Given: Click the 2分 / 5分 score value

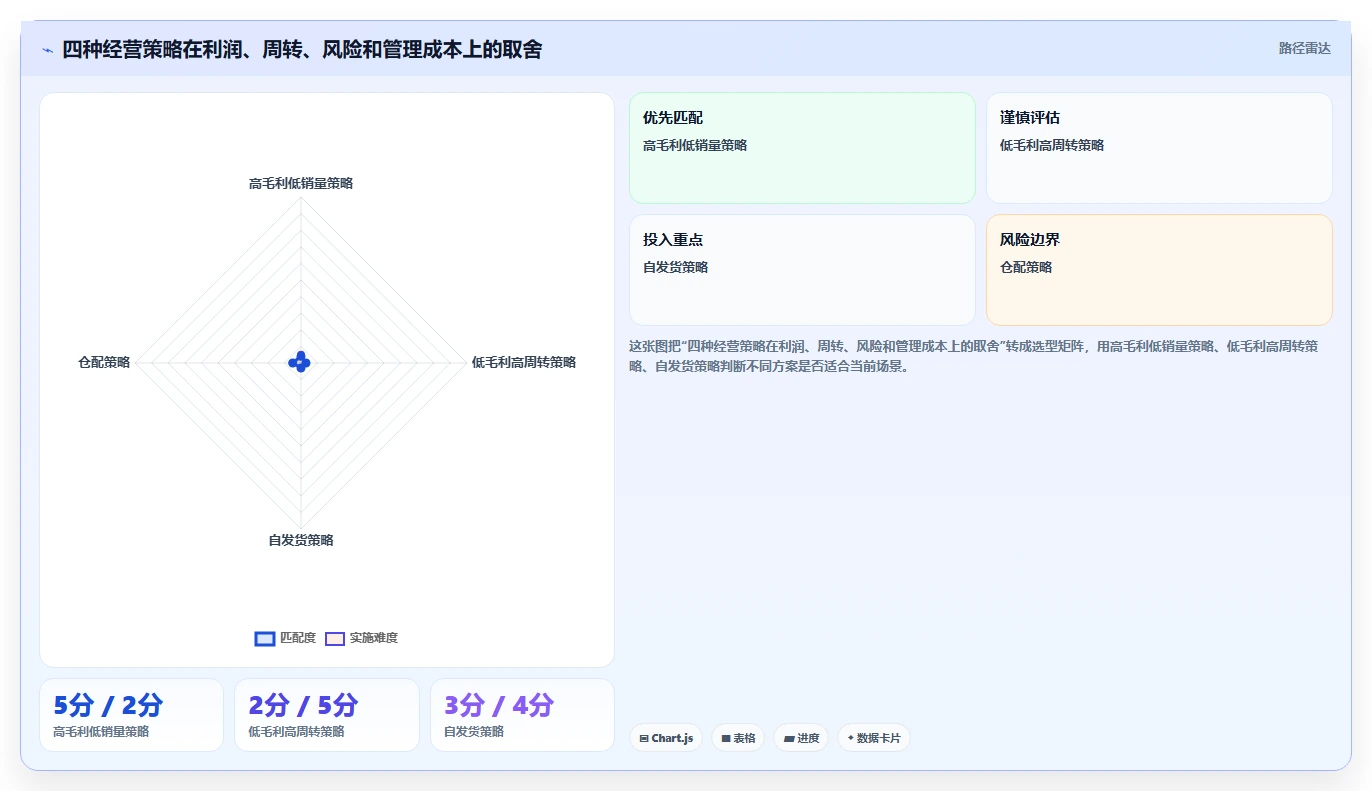Looking at the screenshot, I should click(303, 705).
